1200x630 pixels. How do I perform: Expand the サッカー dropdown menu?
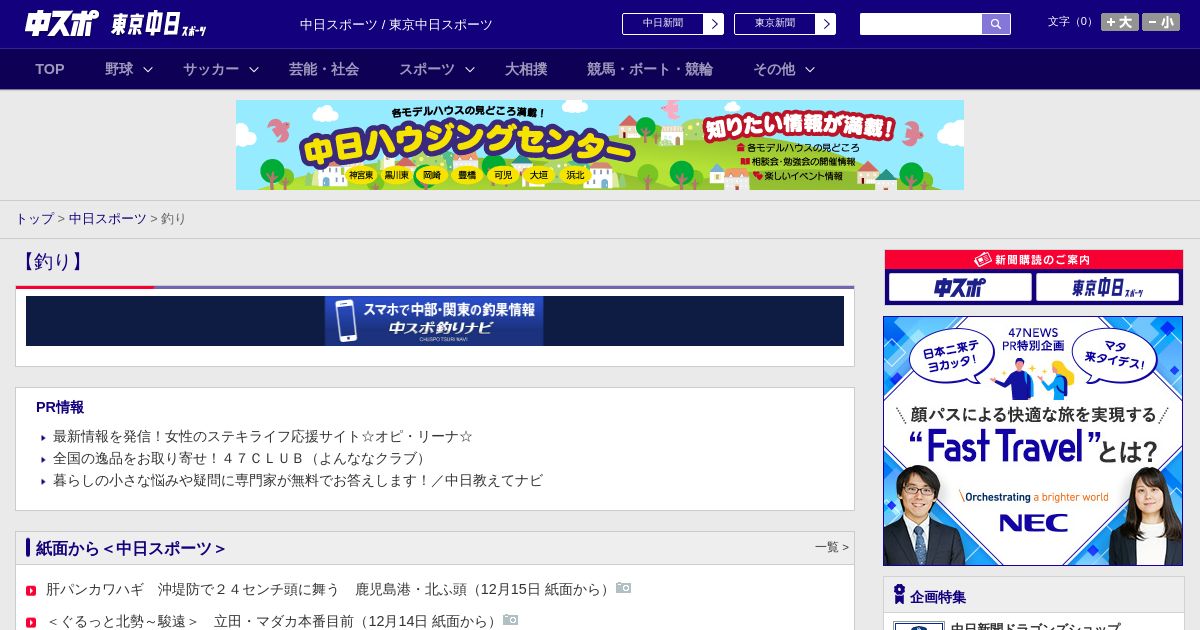click(x=221, y=69)
